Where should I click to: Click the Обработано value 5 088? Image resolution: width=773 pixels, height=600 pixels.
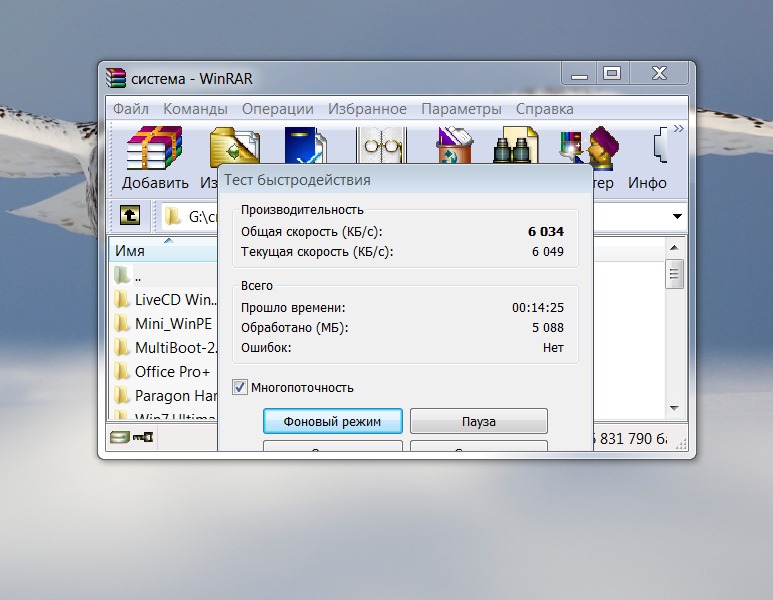[548, 328]
